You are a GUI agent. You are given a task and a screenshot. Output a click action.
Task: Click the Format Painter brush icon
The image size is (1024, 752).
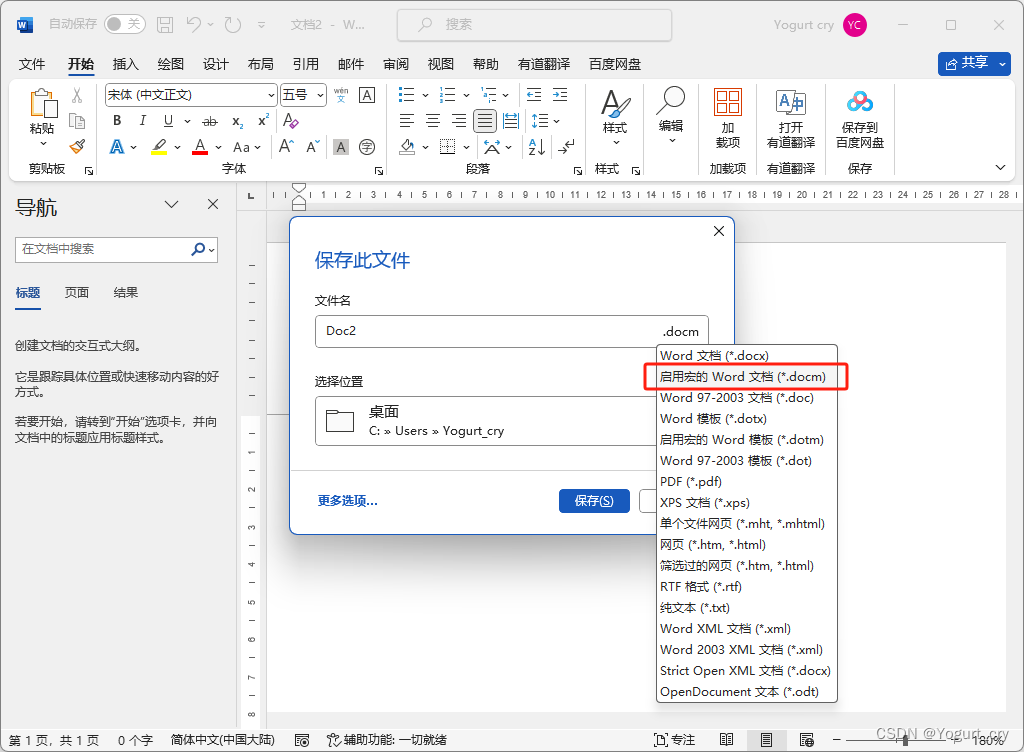(x=77, y=146)
